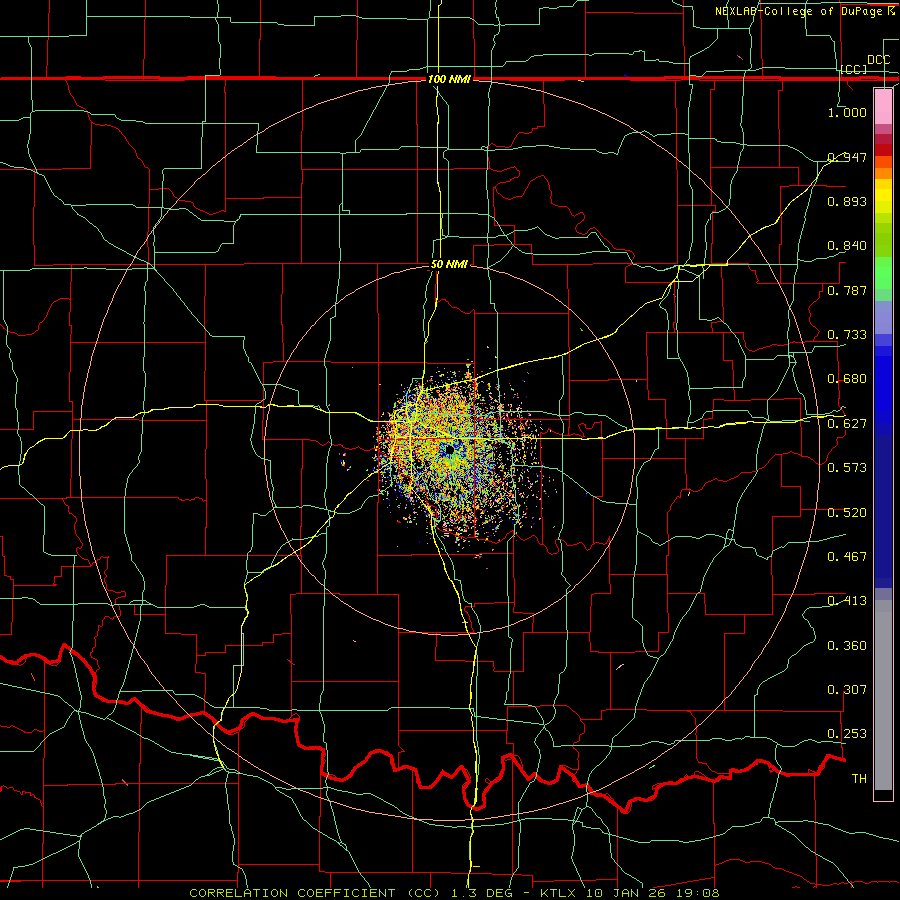Select the 50 NMI range ring label
Image resolution: width=900 pixels, height=900 pixels.
tap(449, 264)
